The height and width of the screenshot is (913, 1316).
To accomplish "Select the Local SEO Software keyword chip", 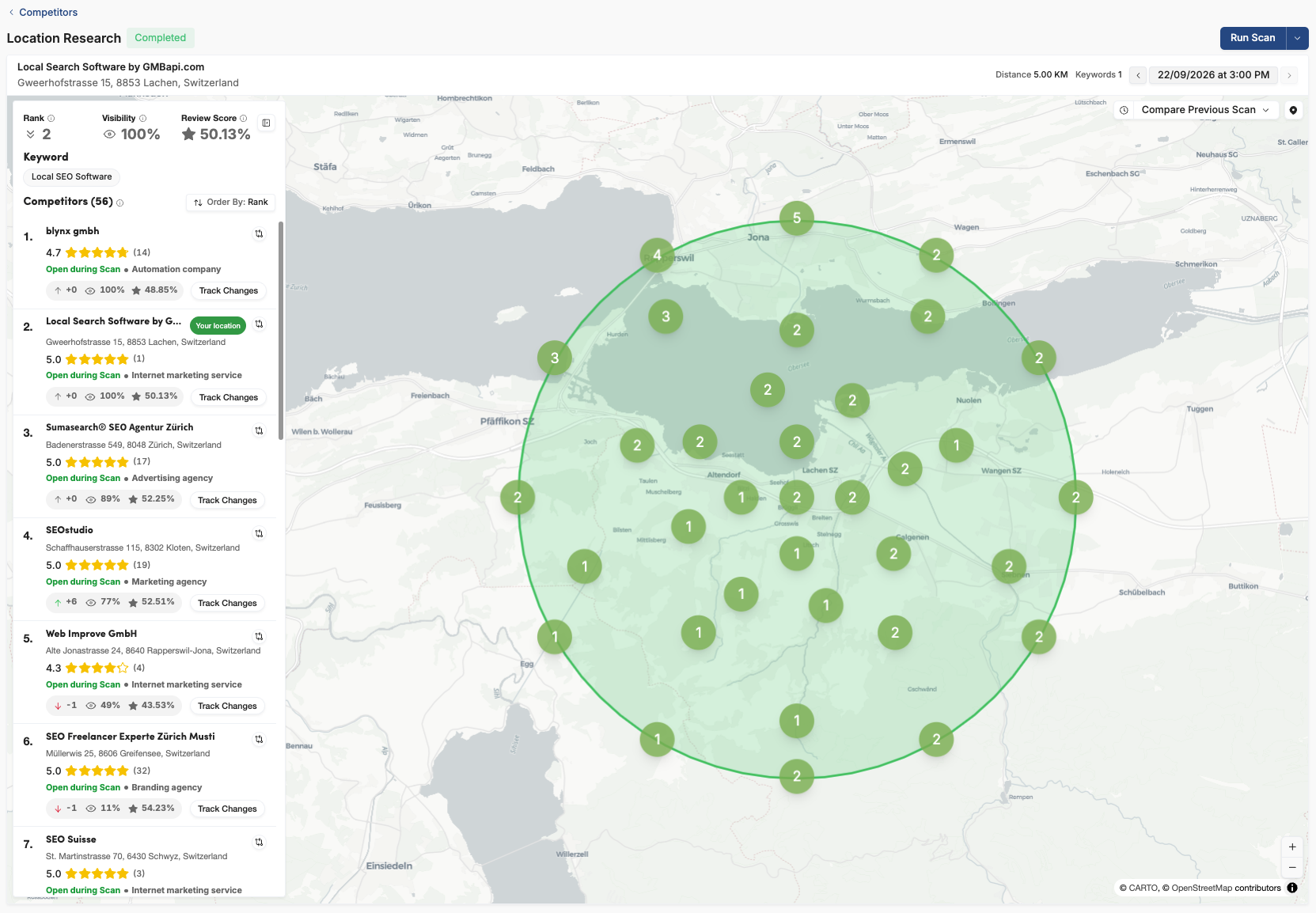I will [x=72, y=177].
